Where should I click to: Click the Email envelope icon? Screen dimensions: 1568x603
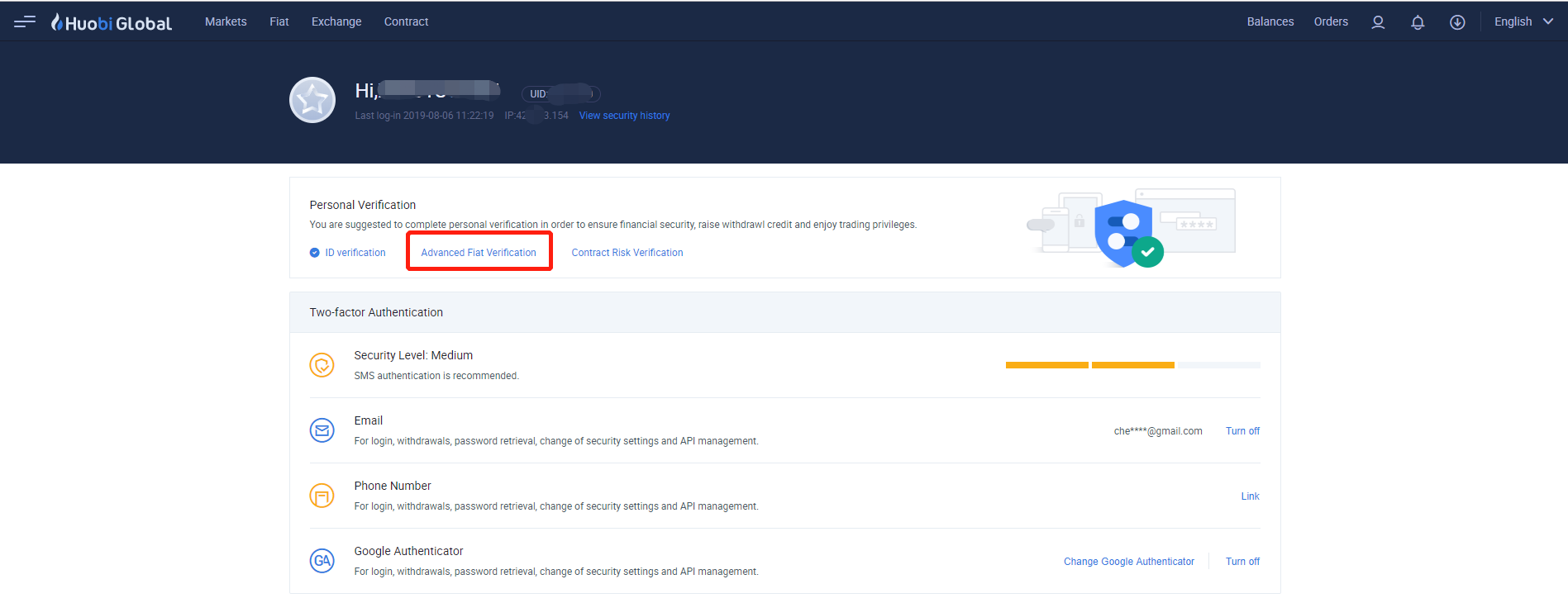tap(322, 430)
